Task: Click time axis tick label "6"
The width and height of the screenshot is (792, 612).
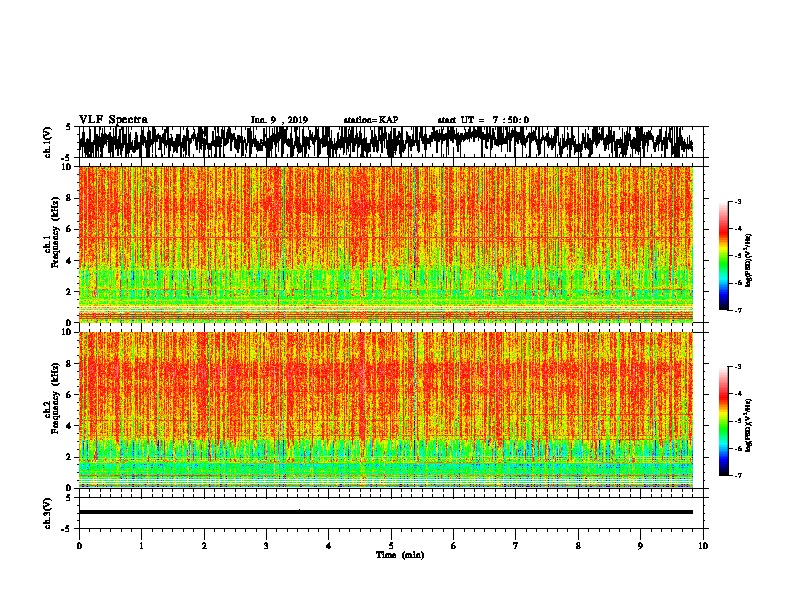Action: click(x=454, y=546)
